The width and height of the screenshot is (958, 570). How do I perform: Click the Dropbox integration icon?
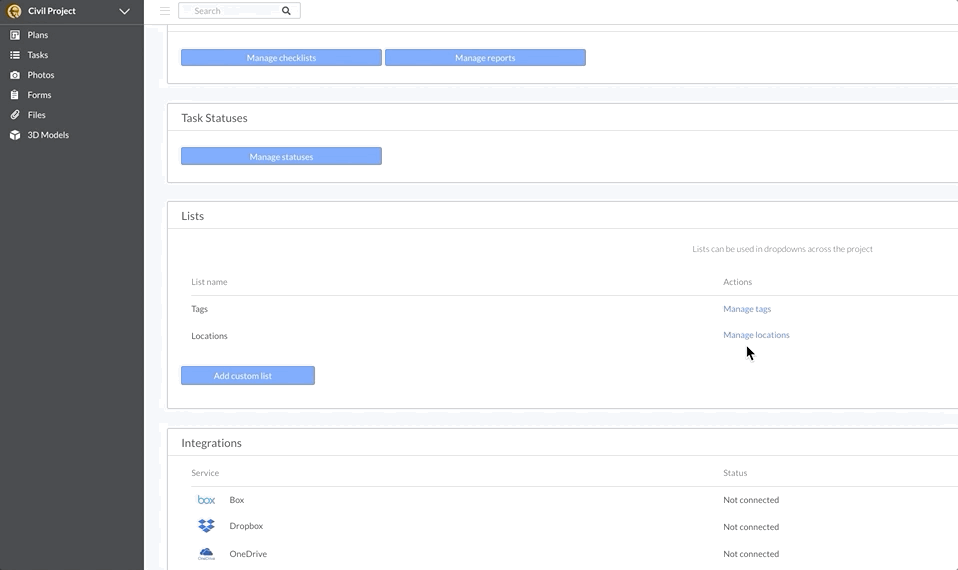coord(207,525)
